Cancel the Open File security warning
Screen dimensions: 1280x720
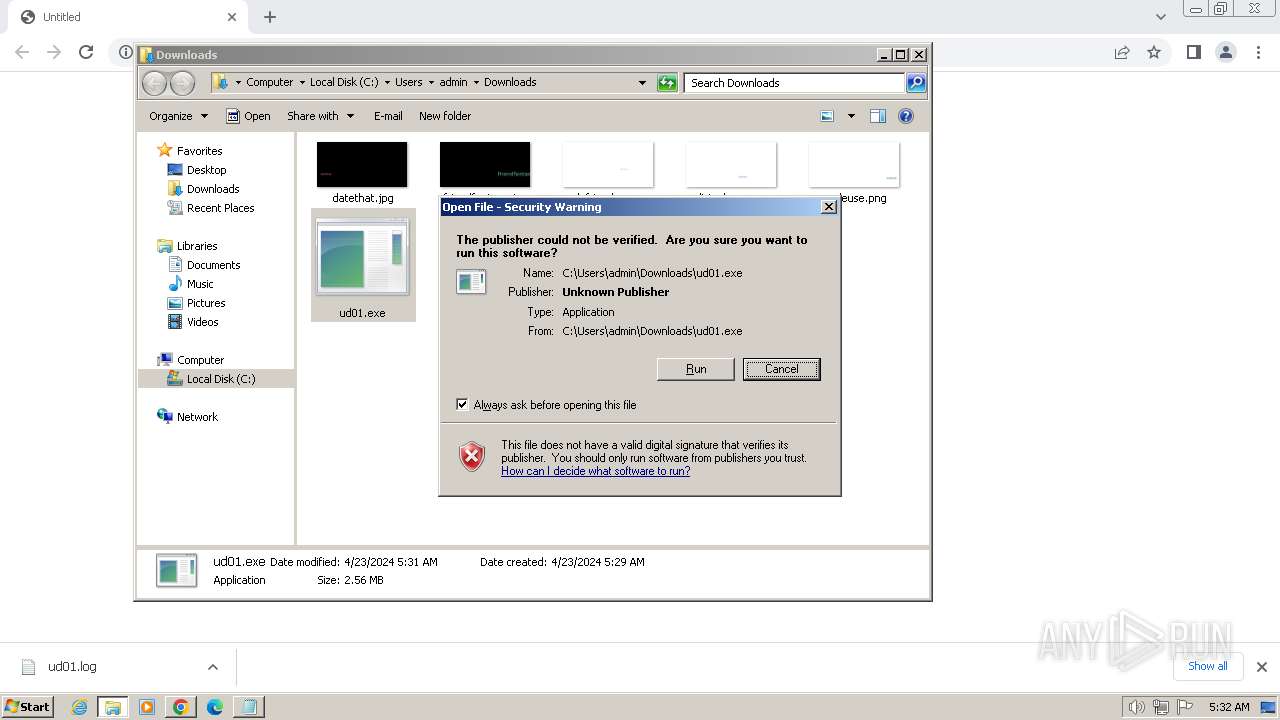(x=781, y=369)
